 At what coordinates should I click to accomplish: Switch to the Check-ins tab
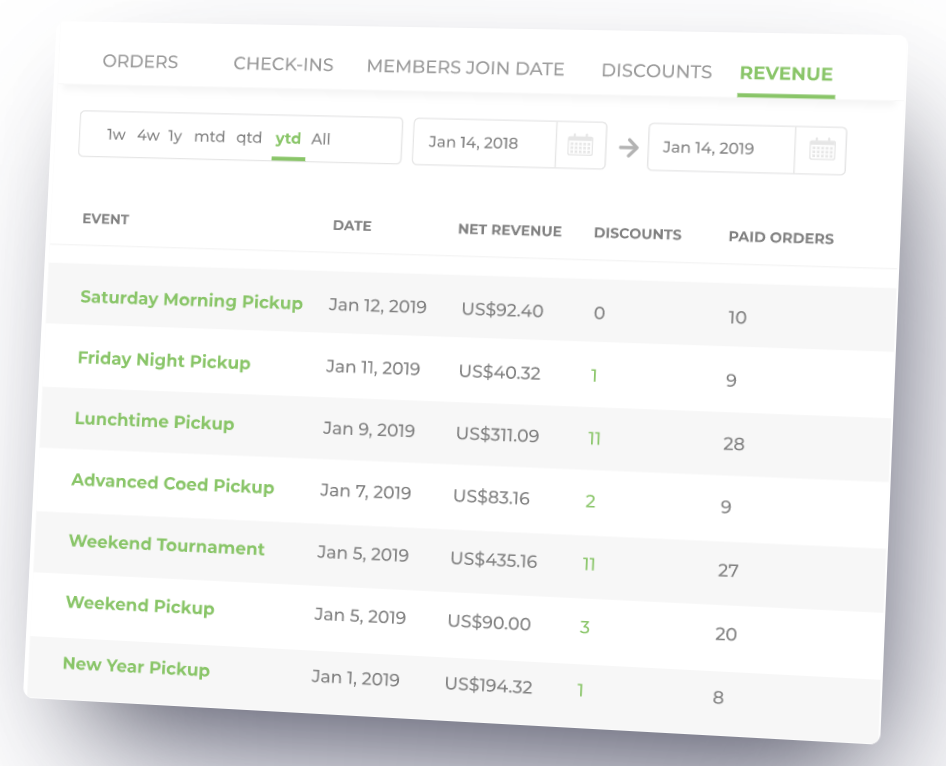click(284, 64)
